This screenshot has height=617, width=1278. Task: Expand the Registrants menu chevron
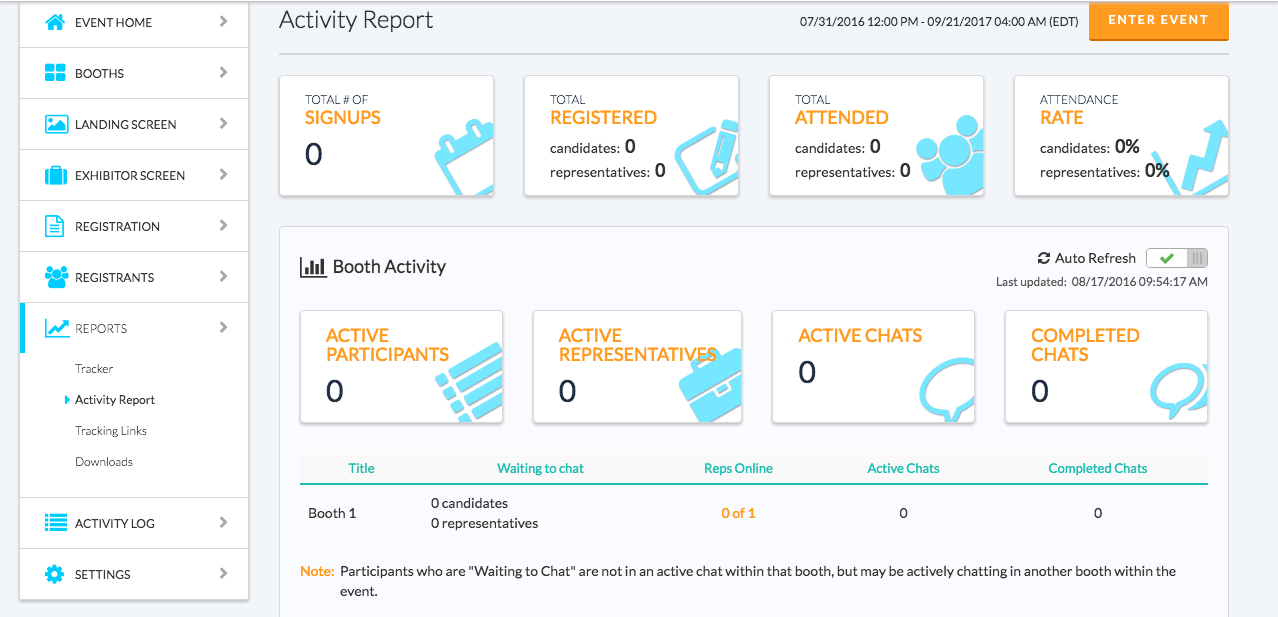pos(223,276)
